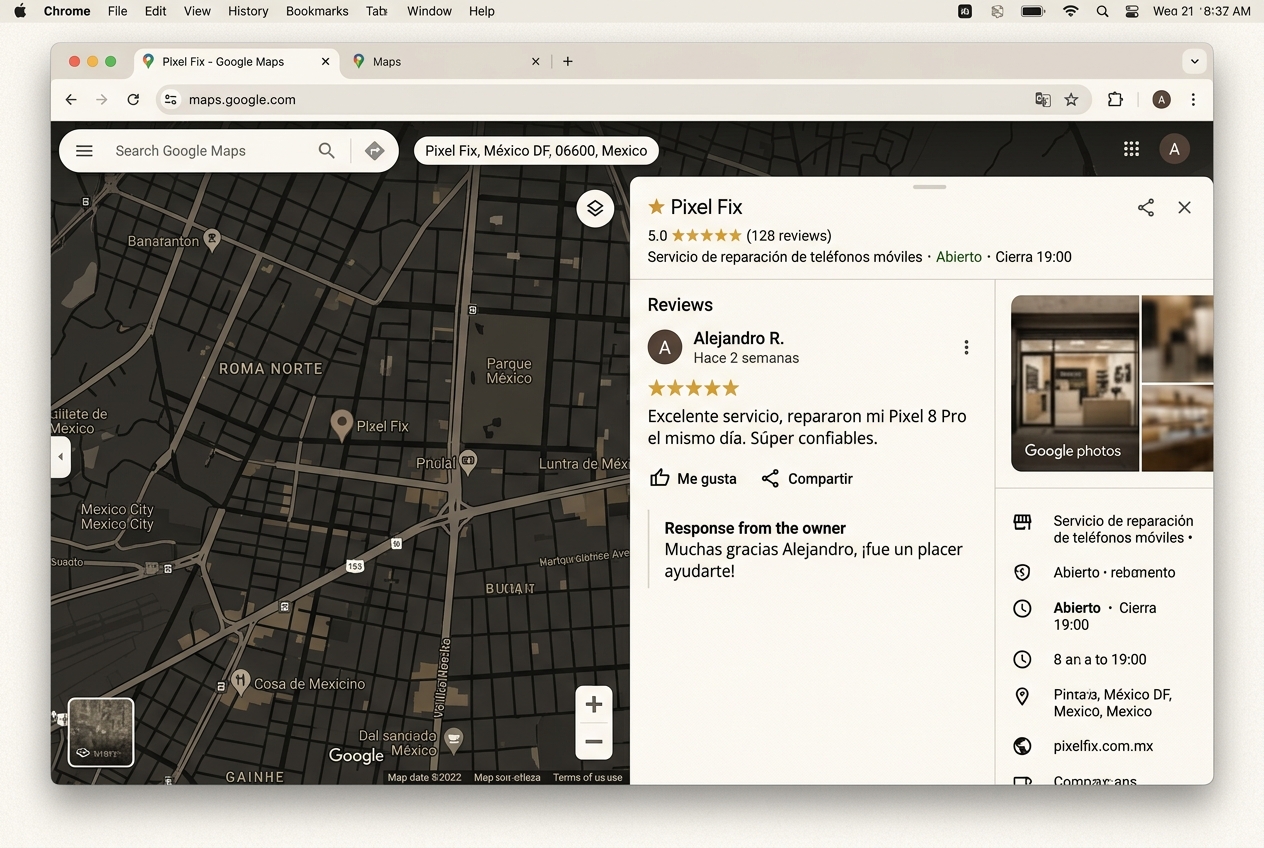This screenshot has width=1264, height=848.
Task: Click Abierto · Cierra 19:00 hours row
Action: pyautogui.click(x=1104, y=616)
